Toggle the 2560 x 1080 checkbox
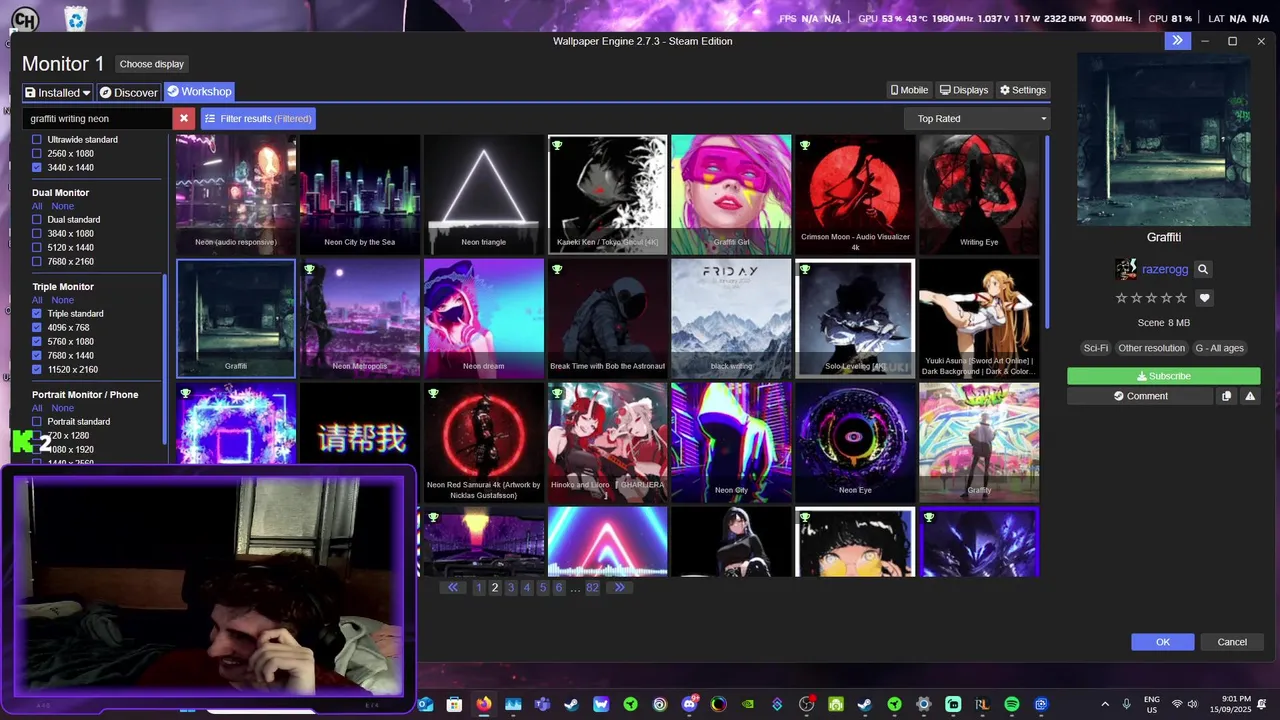 [37, 154]
